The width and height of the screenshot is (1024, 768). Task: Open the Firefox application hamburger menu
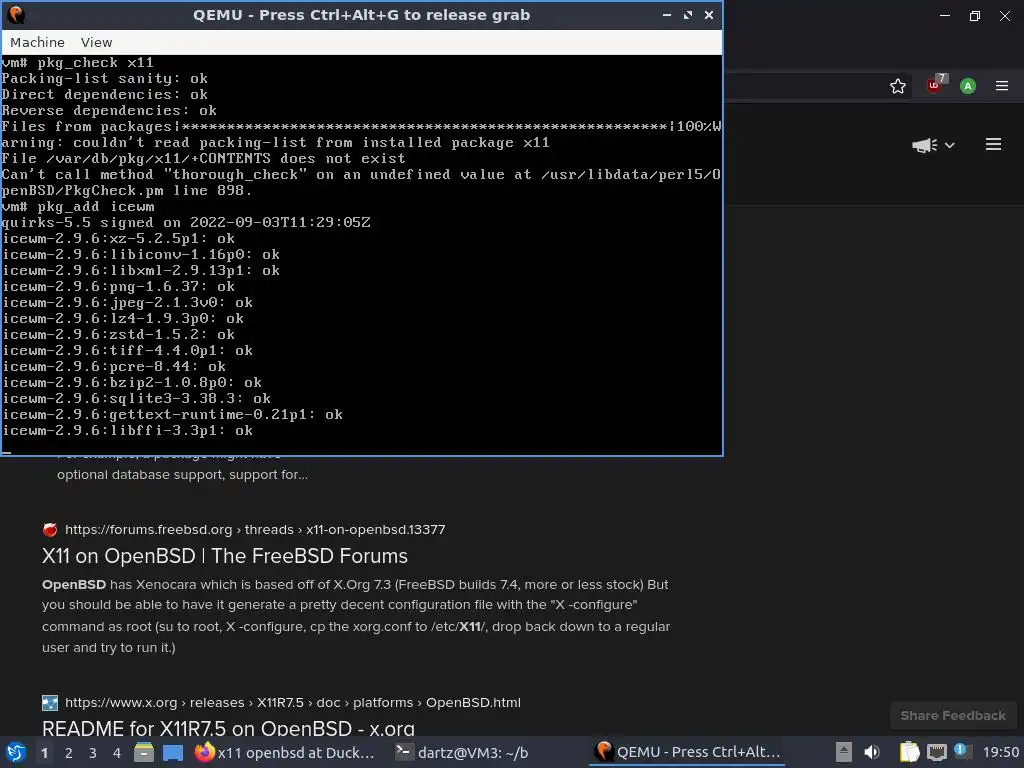point(1002,86)
